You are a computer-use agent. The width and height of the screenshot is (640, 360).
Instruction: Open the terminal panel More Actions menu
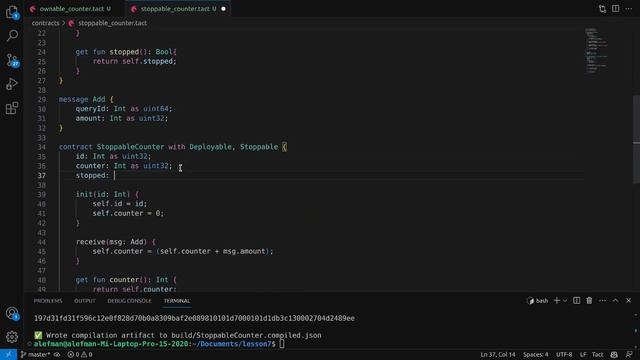[602, 301]
